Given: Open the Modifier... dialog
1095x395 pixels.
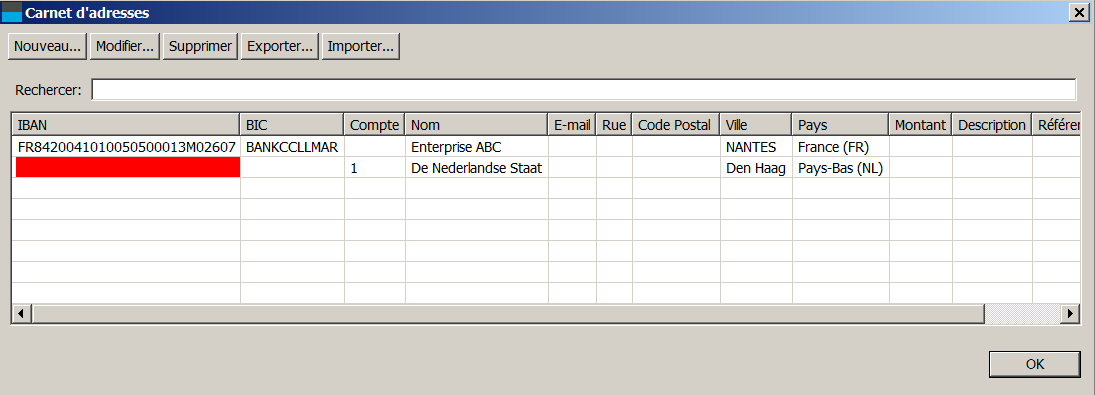Looking at the screenshot, I should tap(125, 47).
